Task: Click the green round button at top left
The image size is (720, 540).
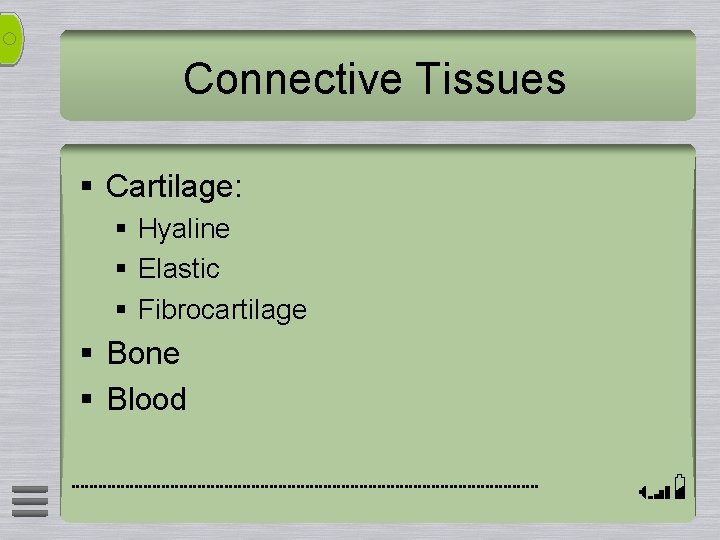Action: 11,39
